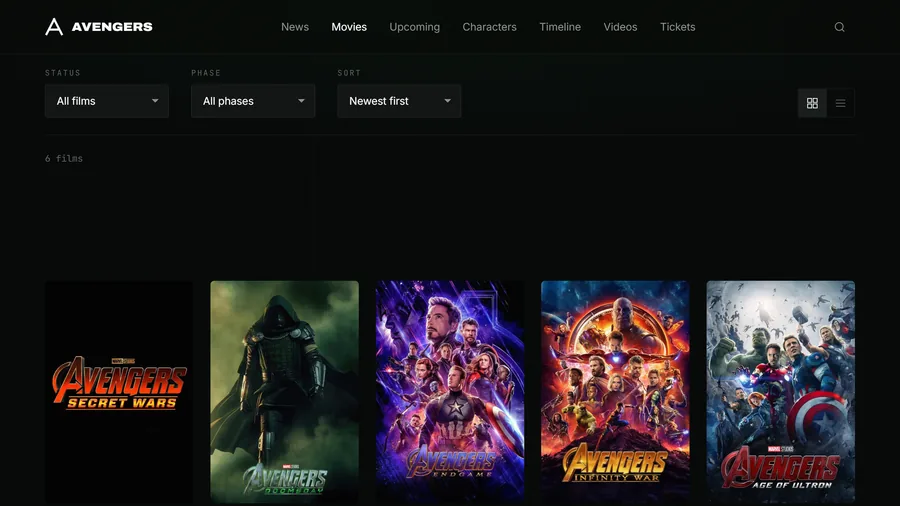Open the Avengers Infinity War poster
This screenshot has height=506, width=900.
(x=615, y=392)
